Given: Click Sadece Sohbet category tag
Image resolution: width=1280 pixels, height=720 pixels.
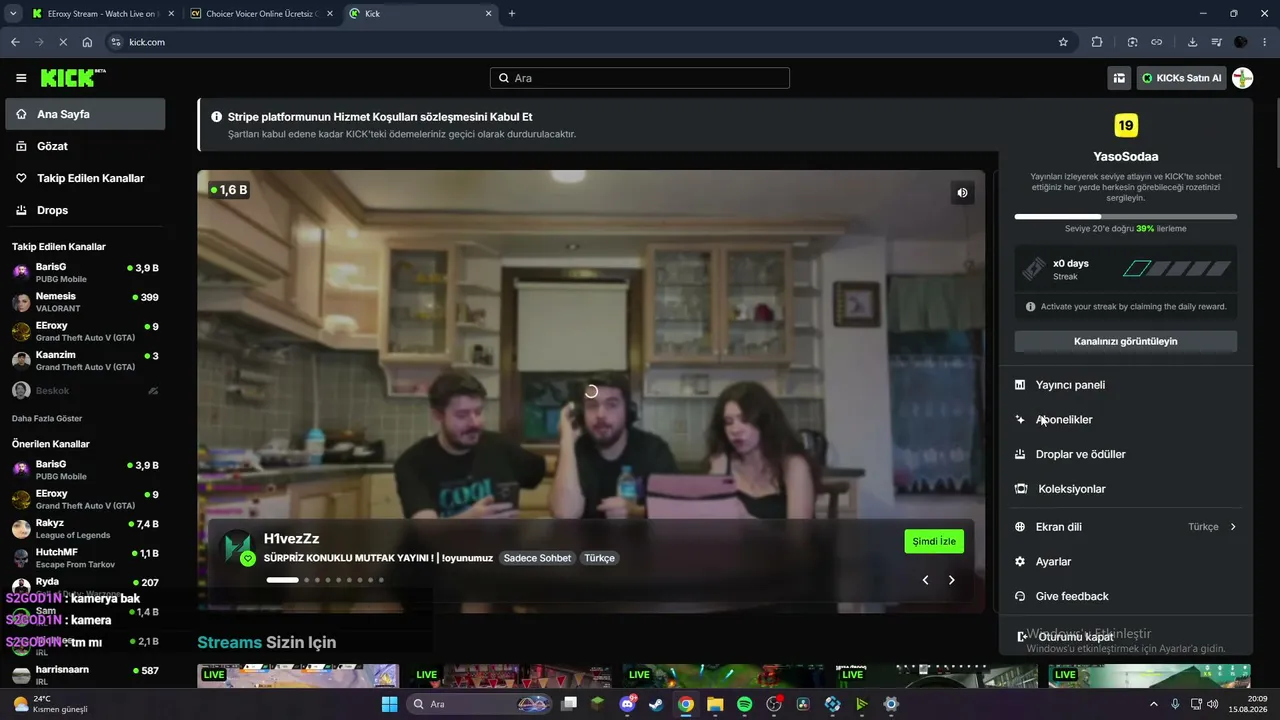Looking at the screenshot, I should pyautogui.click(x=537, y=558).
